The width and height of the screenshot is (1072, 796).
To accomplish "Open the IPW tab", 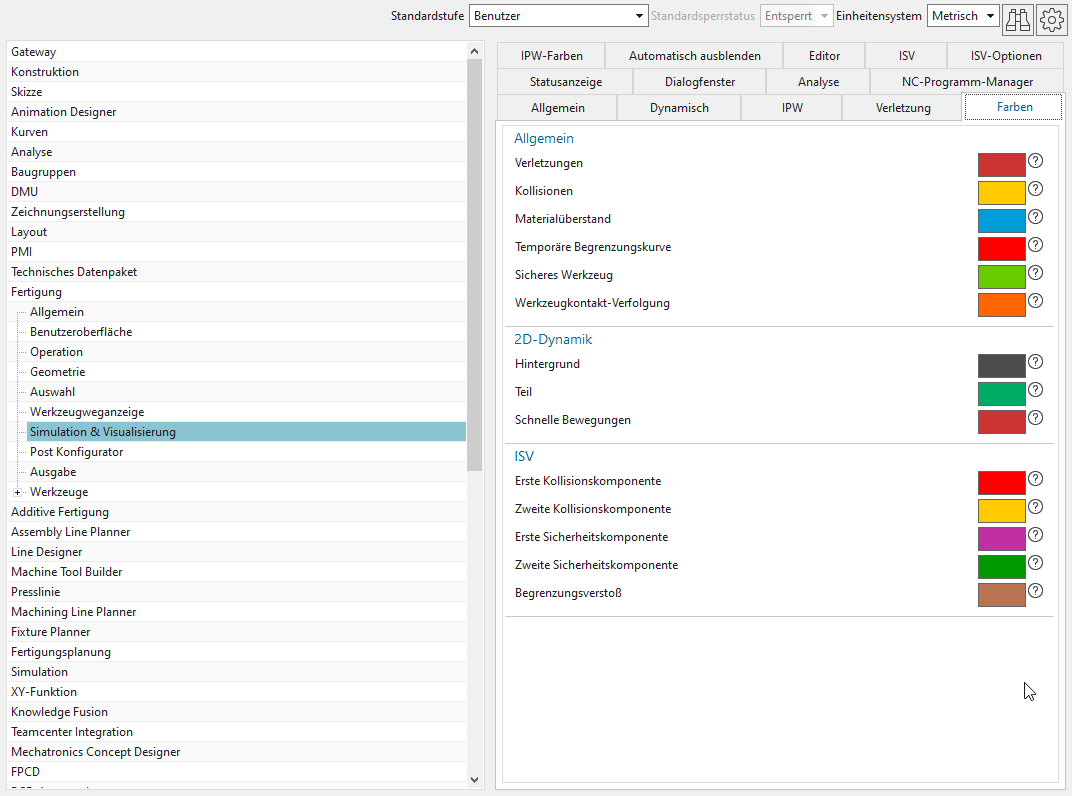I will 792,108.
